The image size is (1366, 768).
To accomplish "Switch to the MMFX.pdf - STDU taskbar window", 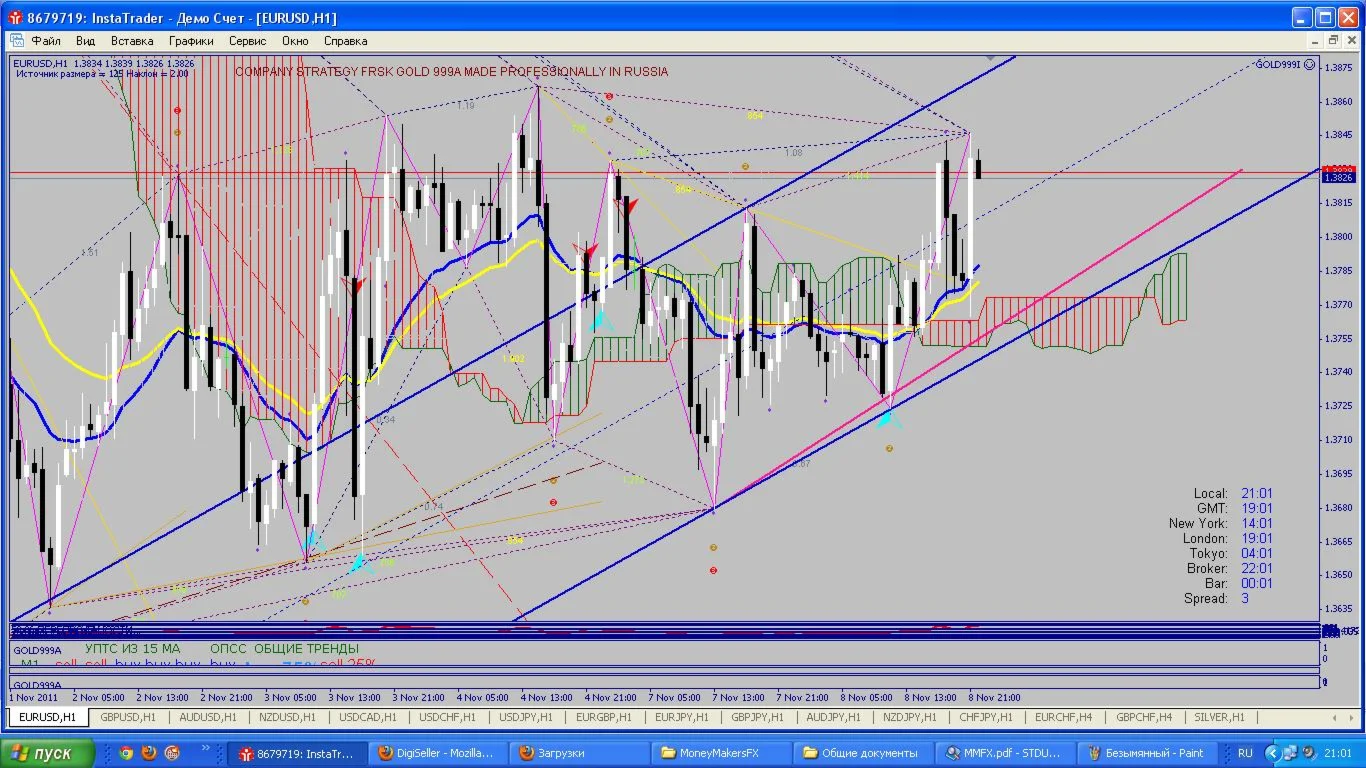I will [x=1004, y=753].
